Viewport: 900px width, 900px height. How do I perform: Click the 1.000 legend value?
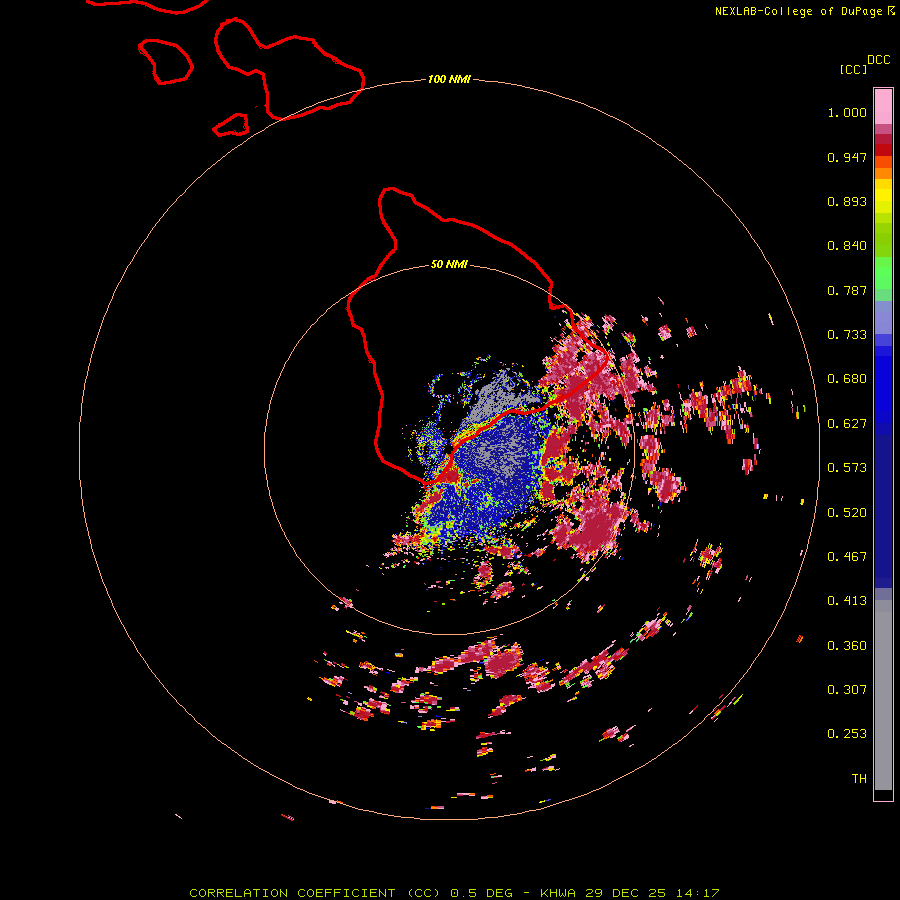847,112
